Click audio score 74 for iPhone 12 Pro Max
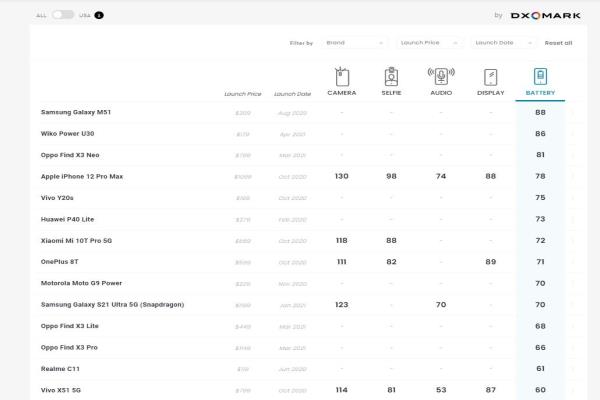 coord(441,176)
